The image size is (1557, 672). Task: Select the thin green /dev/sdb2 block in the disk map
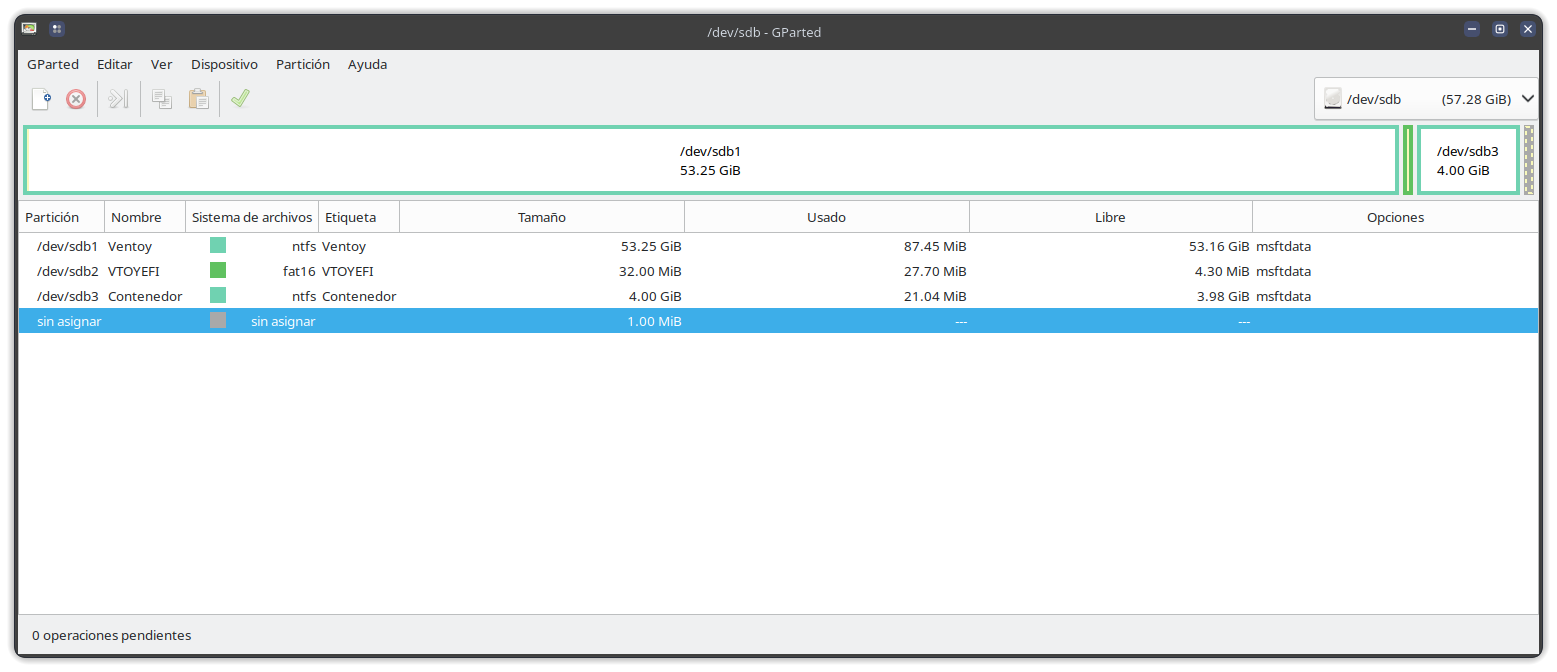1408,160
